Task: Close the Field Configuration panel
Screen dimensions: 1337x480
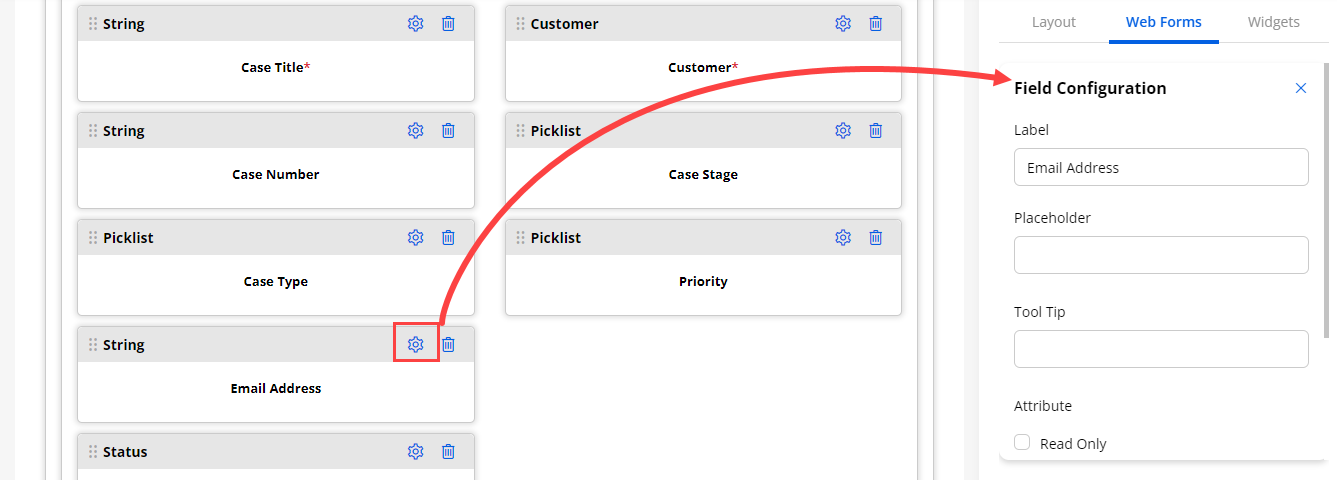Action: click(x=1301, y=88)
